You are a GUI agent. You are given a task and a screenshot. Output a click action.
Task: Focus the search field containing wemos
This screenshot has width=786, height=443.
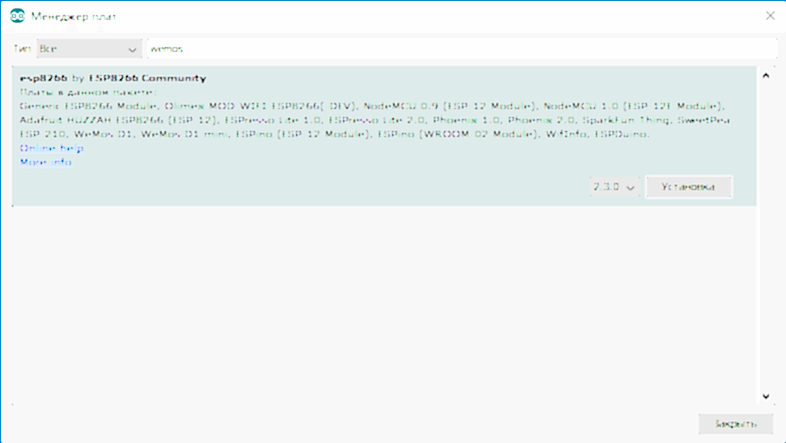tap(460, 49)
